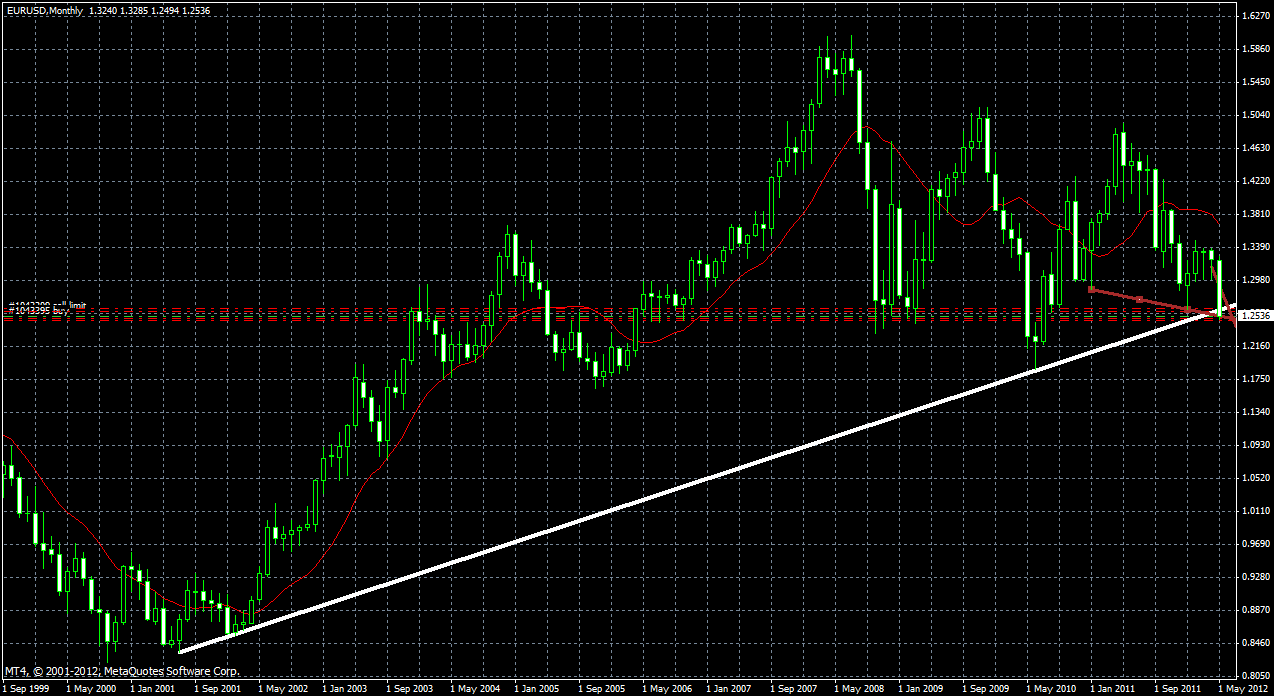Click the 1 Sep 2001 date label

[x=217, y=689]
